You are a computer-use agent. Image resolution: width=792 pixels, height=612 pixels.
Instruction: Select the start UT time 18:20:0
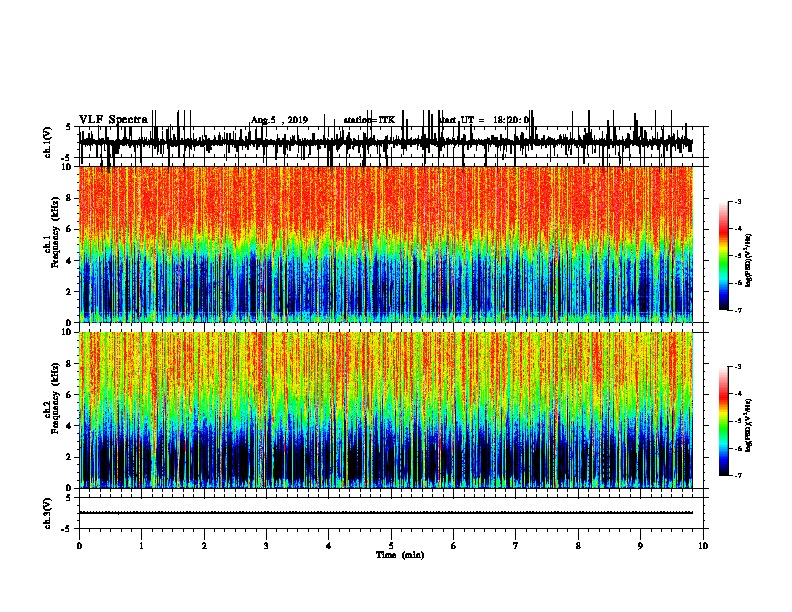point(511,120)
